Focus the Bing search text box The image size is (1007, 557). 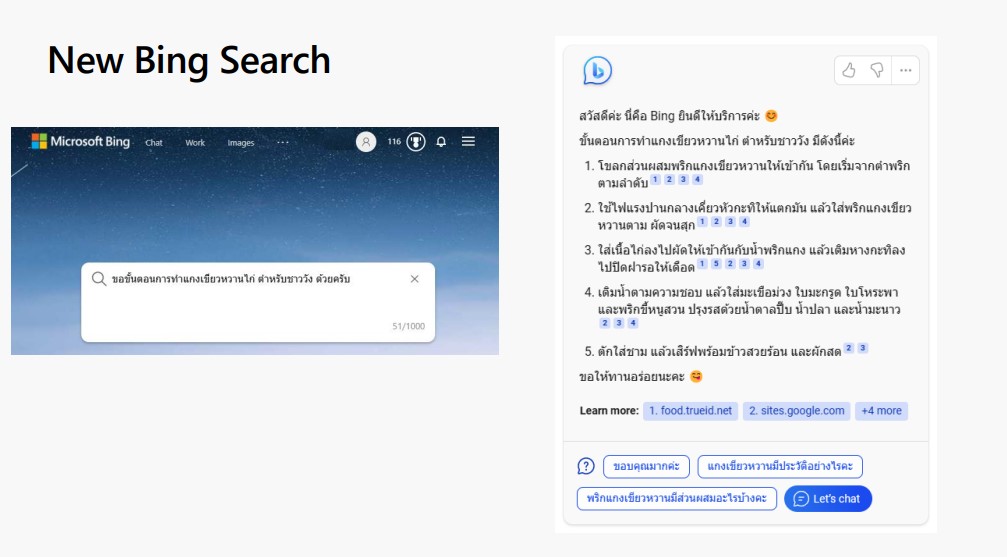pyautogui.click(x=258, y=302)
